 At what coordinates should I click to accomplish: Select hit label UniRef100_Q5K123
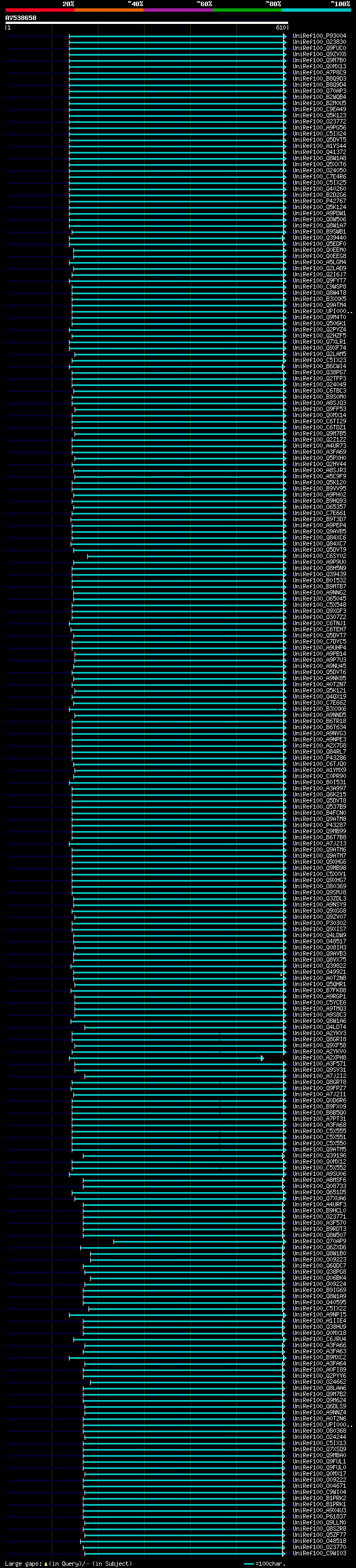pos(319,116)
